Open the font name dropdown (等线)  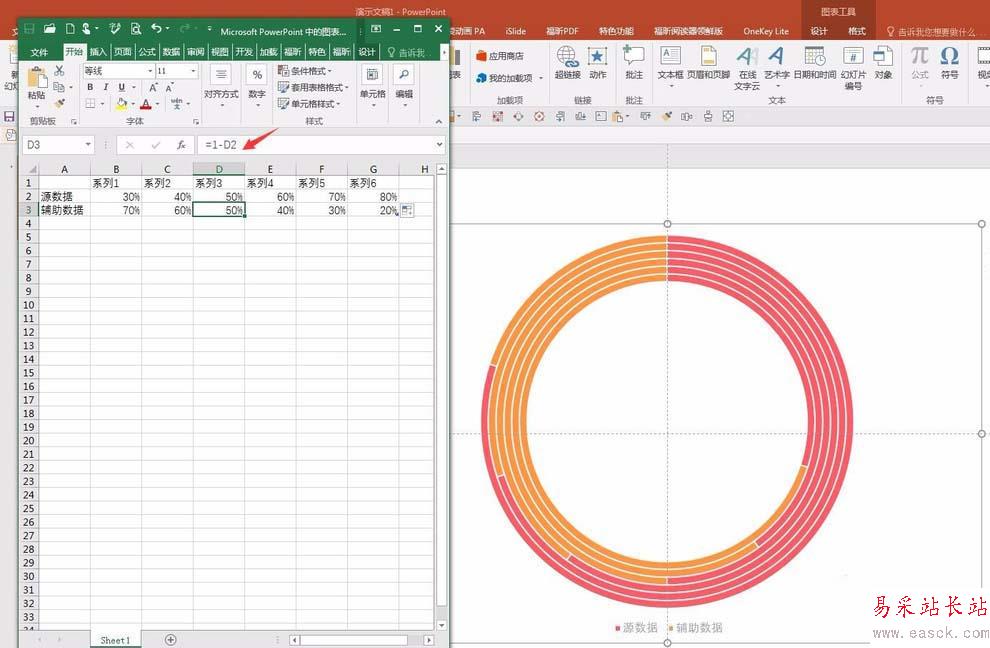[x=150, y=71]
